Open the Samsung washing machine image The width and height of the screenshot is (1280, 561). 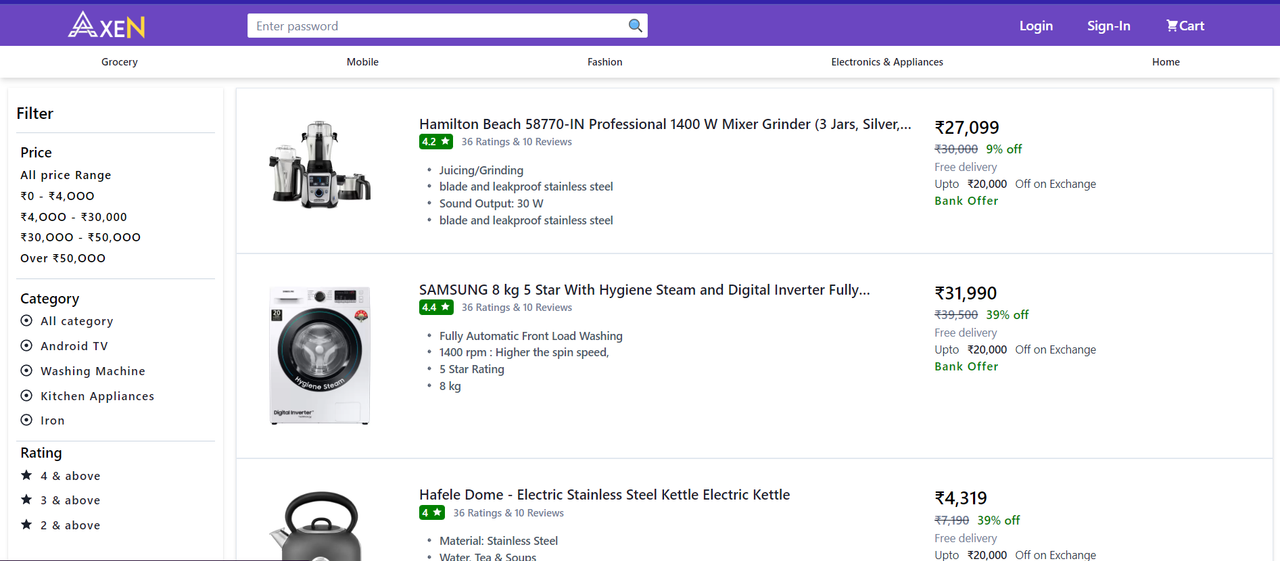[320, 355]
